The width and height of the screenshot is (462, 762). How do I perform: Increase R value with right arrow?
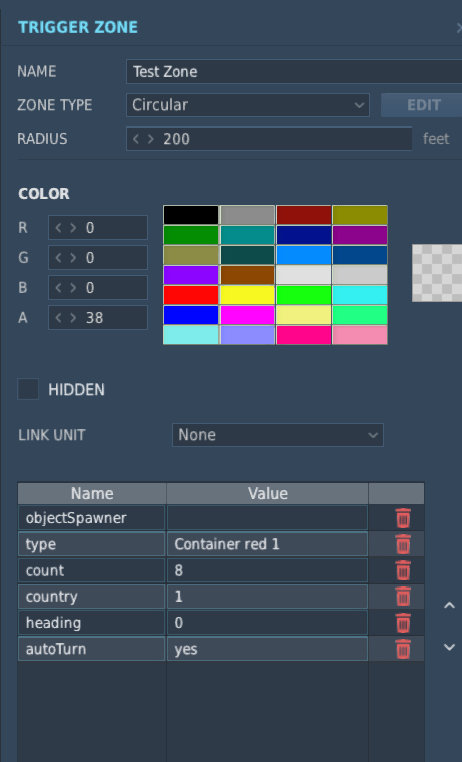(73, 228)
